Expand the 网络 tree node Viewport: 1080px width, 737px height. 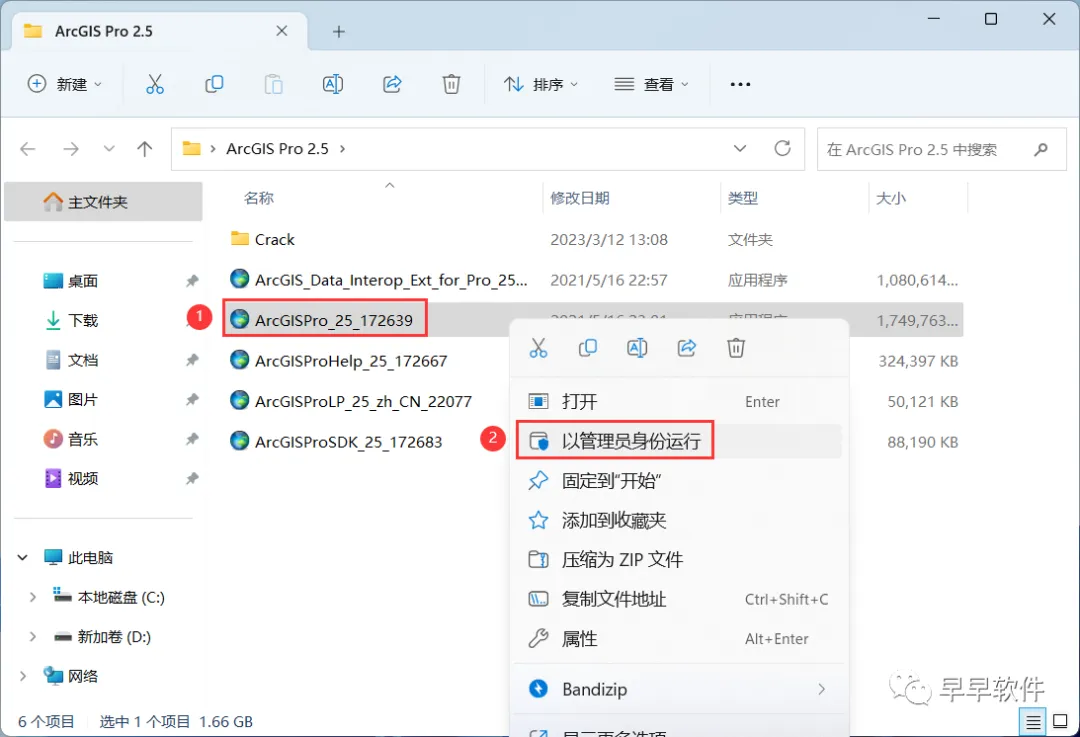(x=23, y=676)
